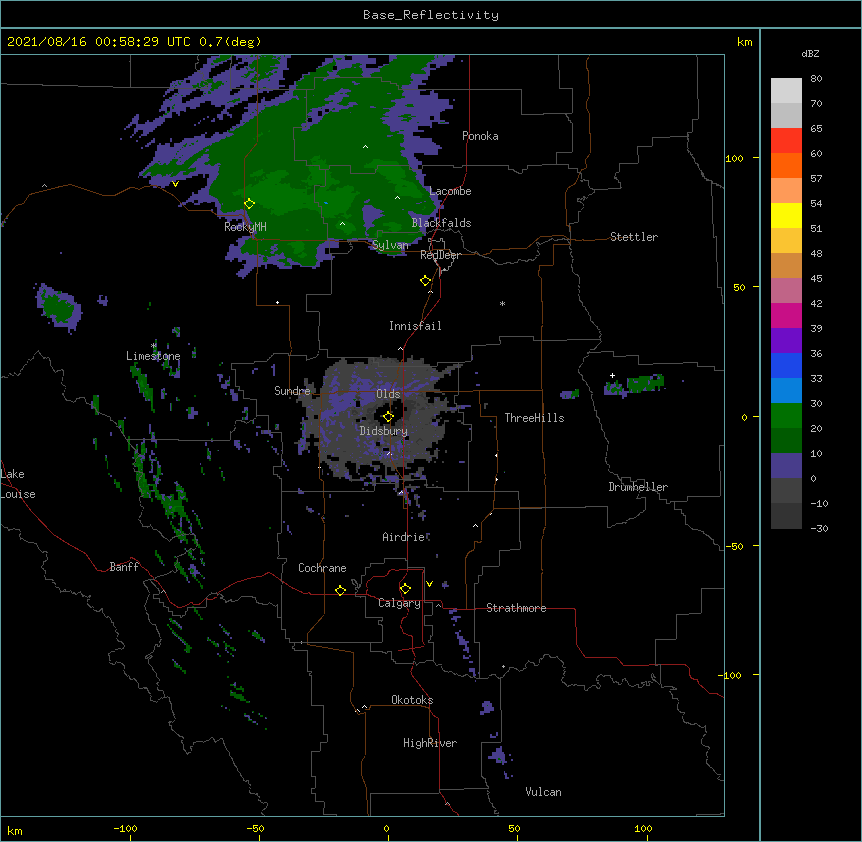The height and width of the screenshot is (842, 862).
Task: Click the pink 45–42 dBZ legend swatch
Action: 786,291
